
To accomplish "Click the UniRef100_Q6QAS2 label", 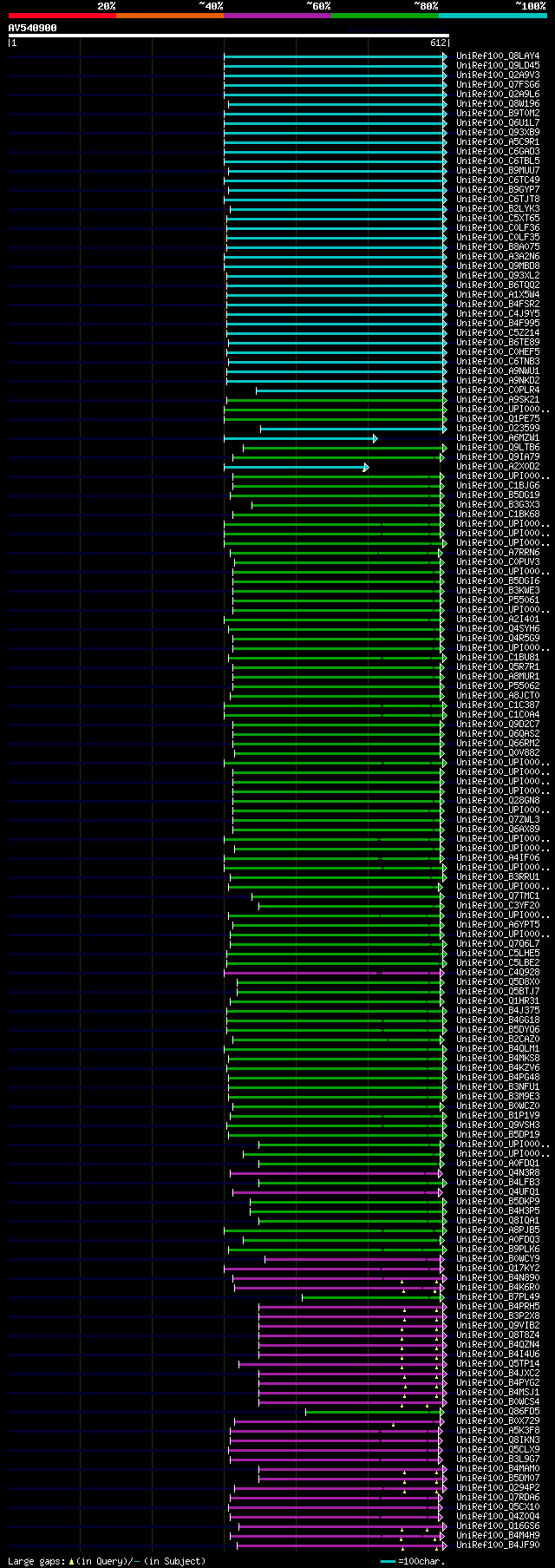I will [498, 734].
